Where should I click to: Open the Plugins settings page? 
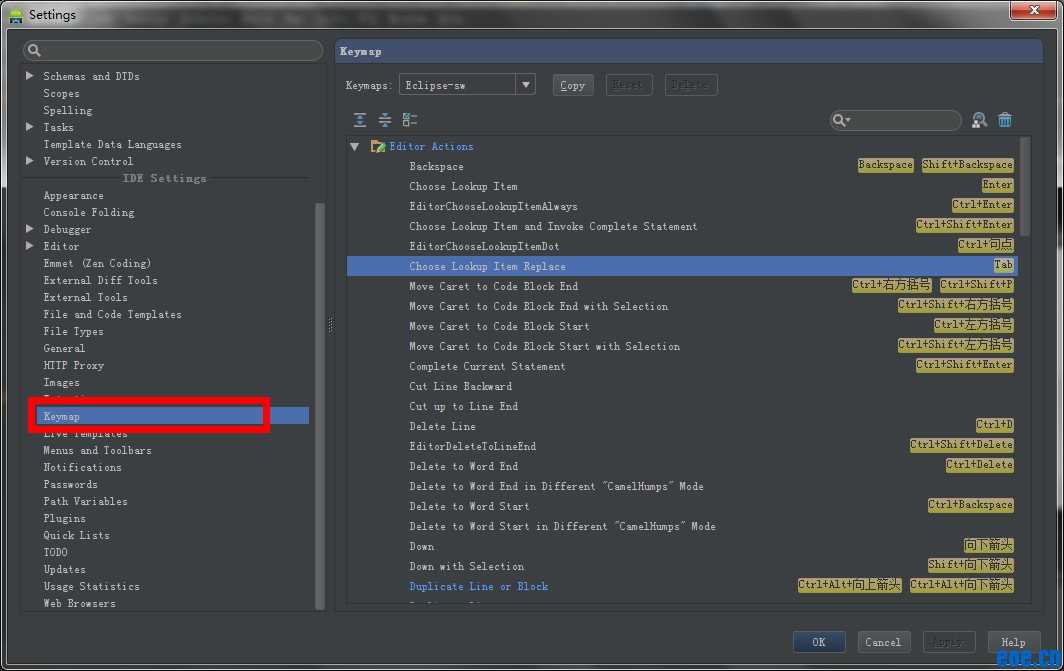(65, 518)
